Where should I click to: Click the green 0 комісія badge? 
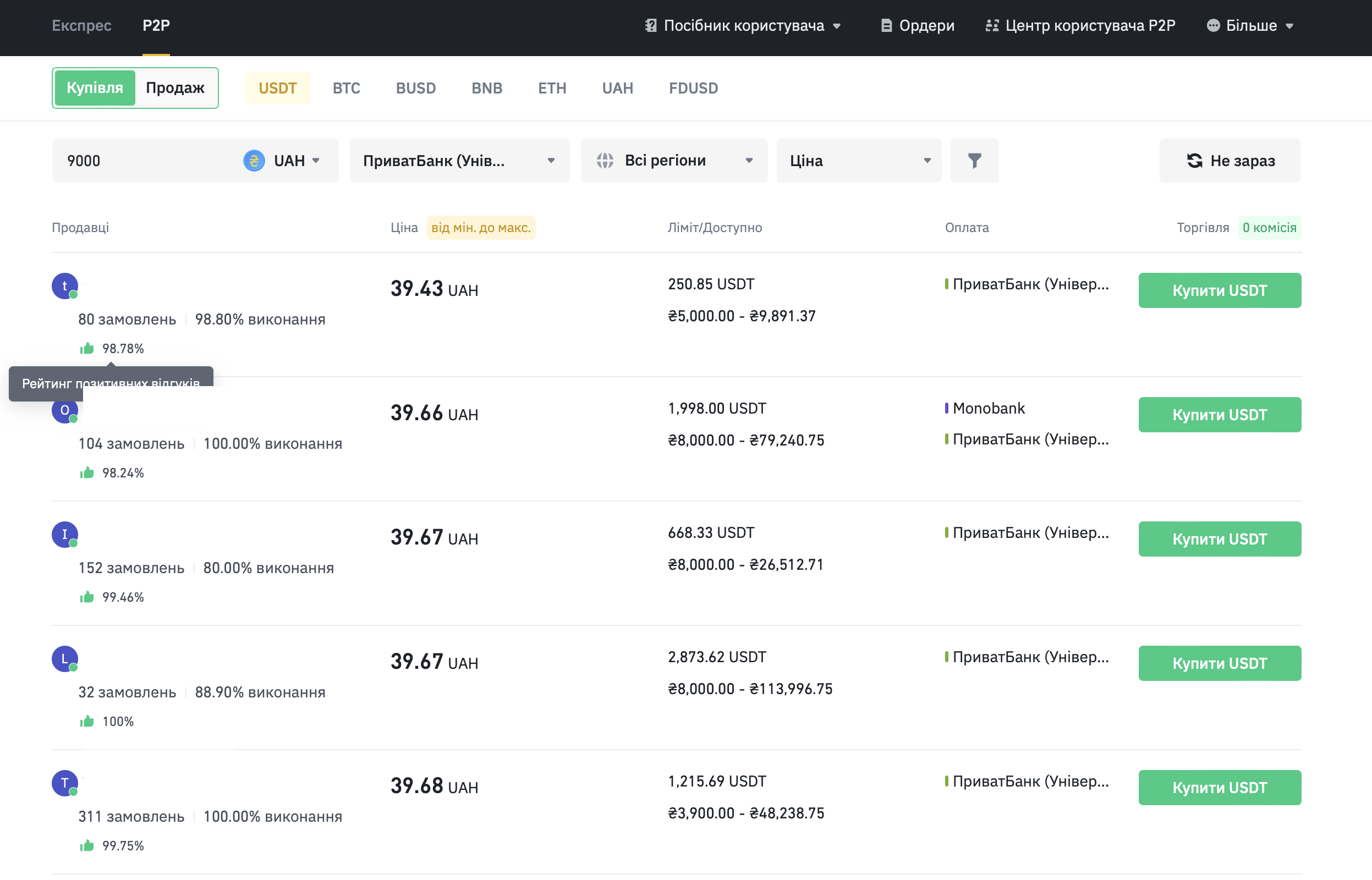click(x=1269, y=228)
